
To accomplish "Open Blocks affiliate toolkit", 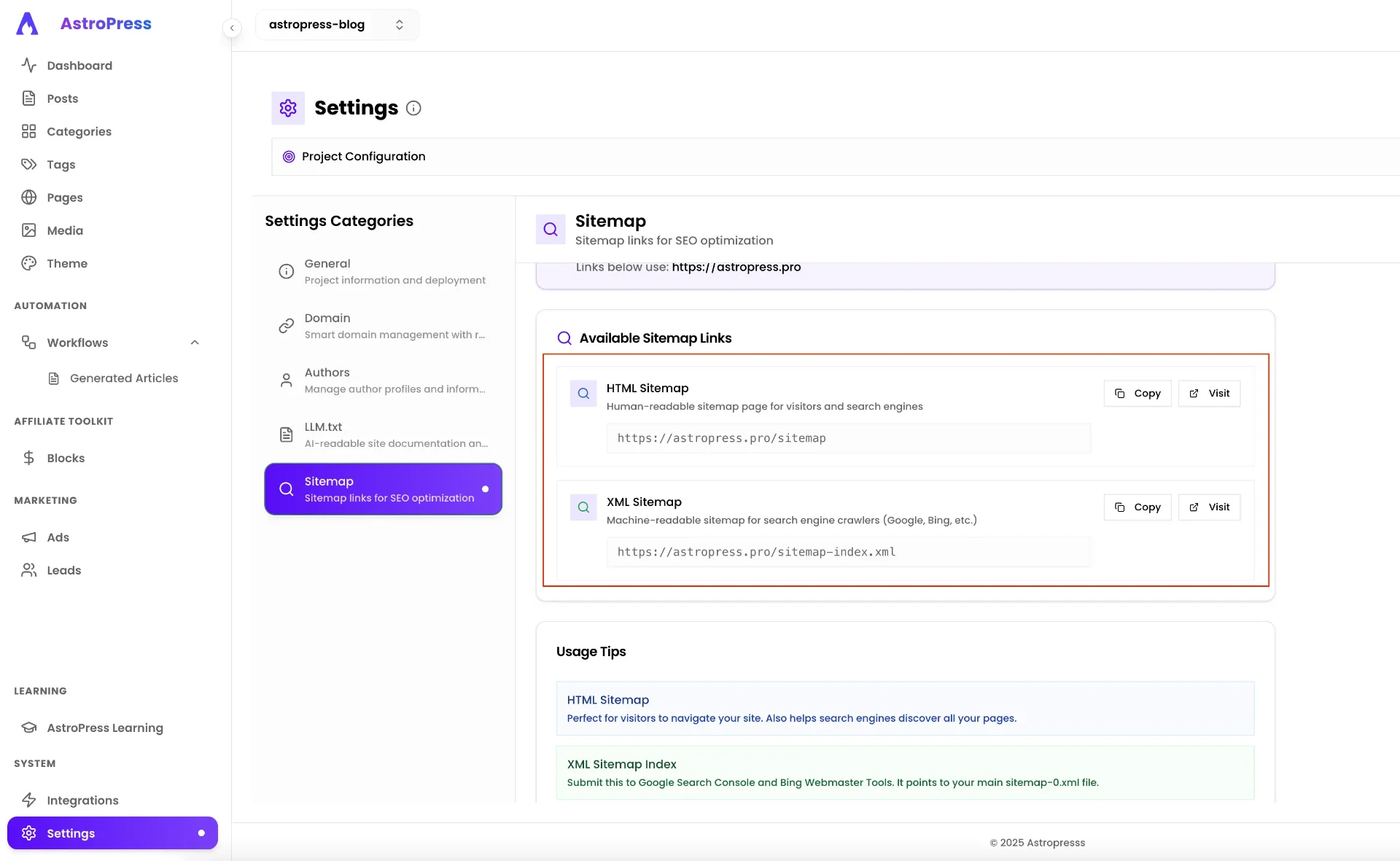I will (65, 458).
